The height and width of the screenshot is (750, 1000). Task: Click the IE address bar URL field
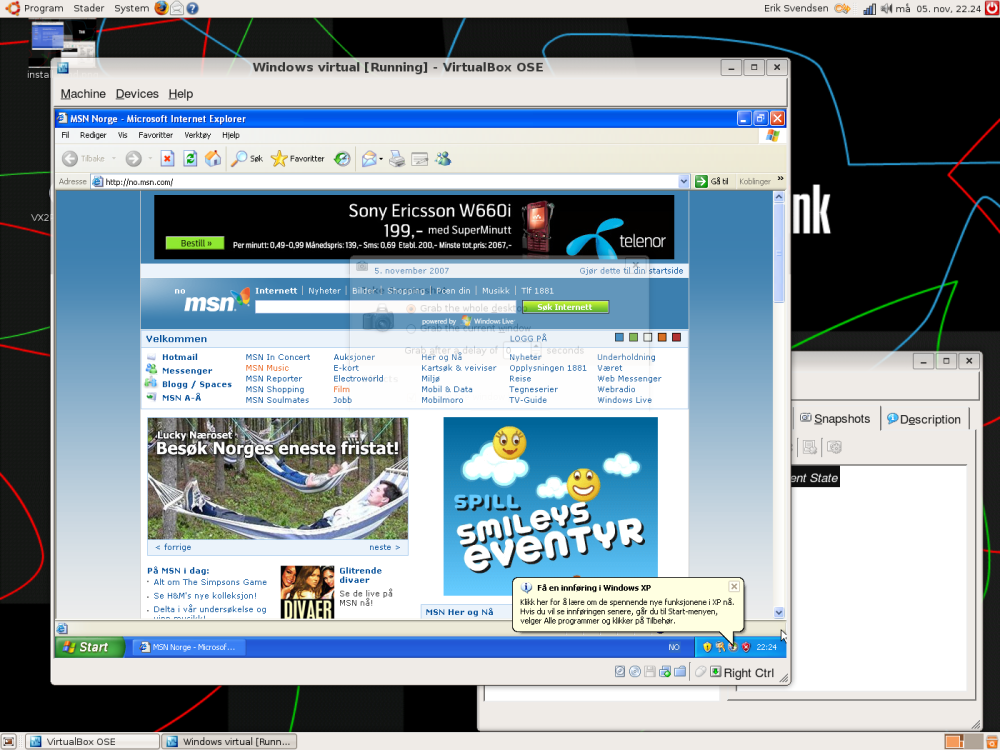click(390, 182)
